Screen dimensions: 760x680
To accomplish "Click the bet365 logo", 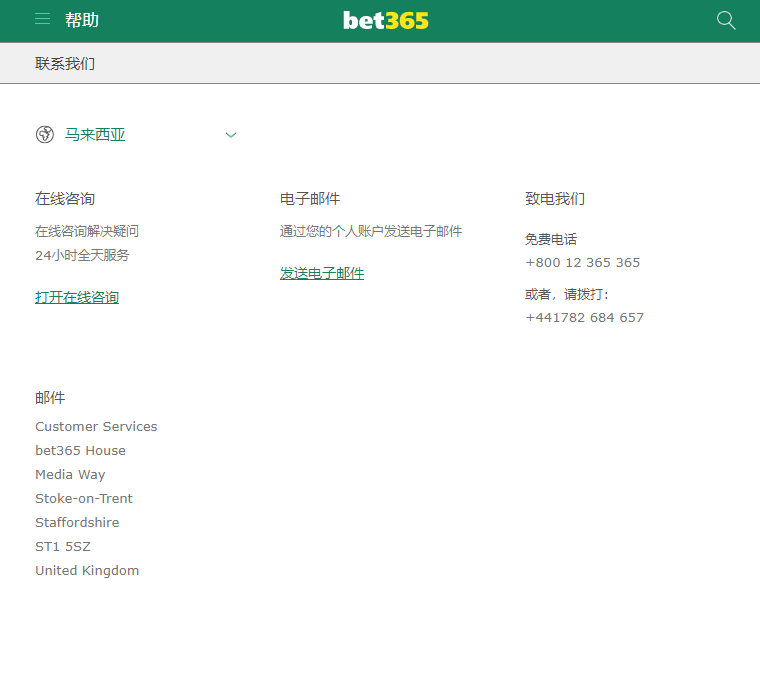I will (385, 20).
